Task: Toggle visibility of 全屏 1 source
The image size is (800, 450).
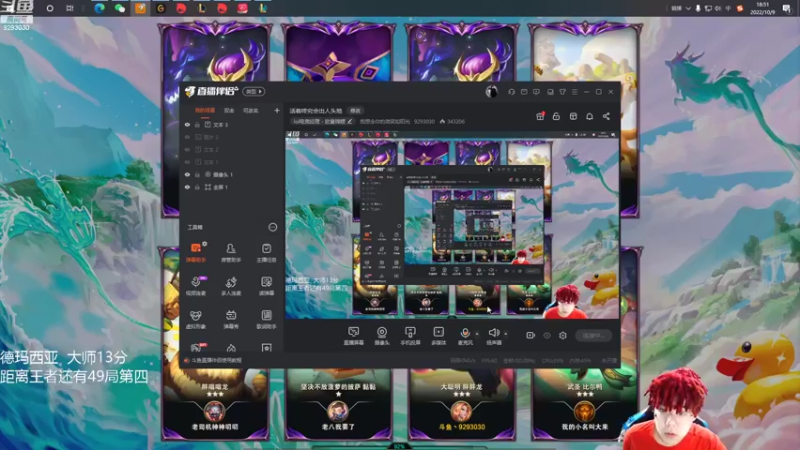Action: [x=187, y=187]
